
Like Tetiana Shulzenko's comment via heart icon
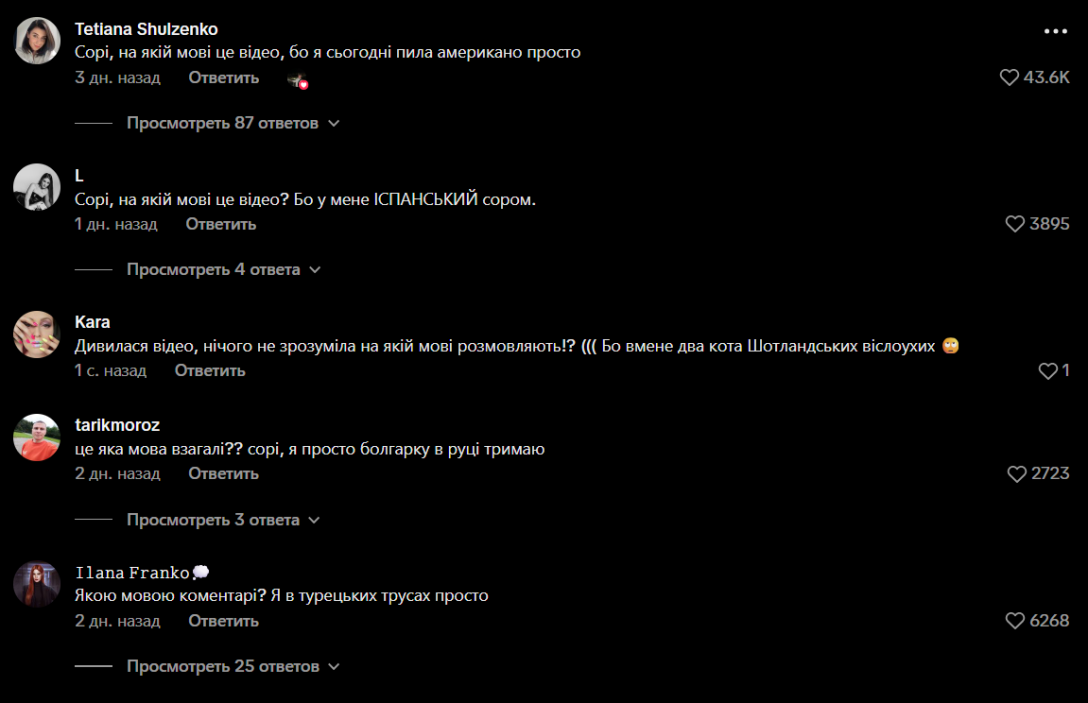pyautogui.click(x=1009, y=77)
